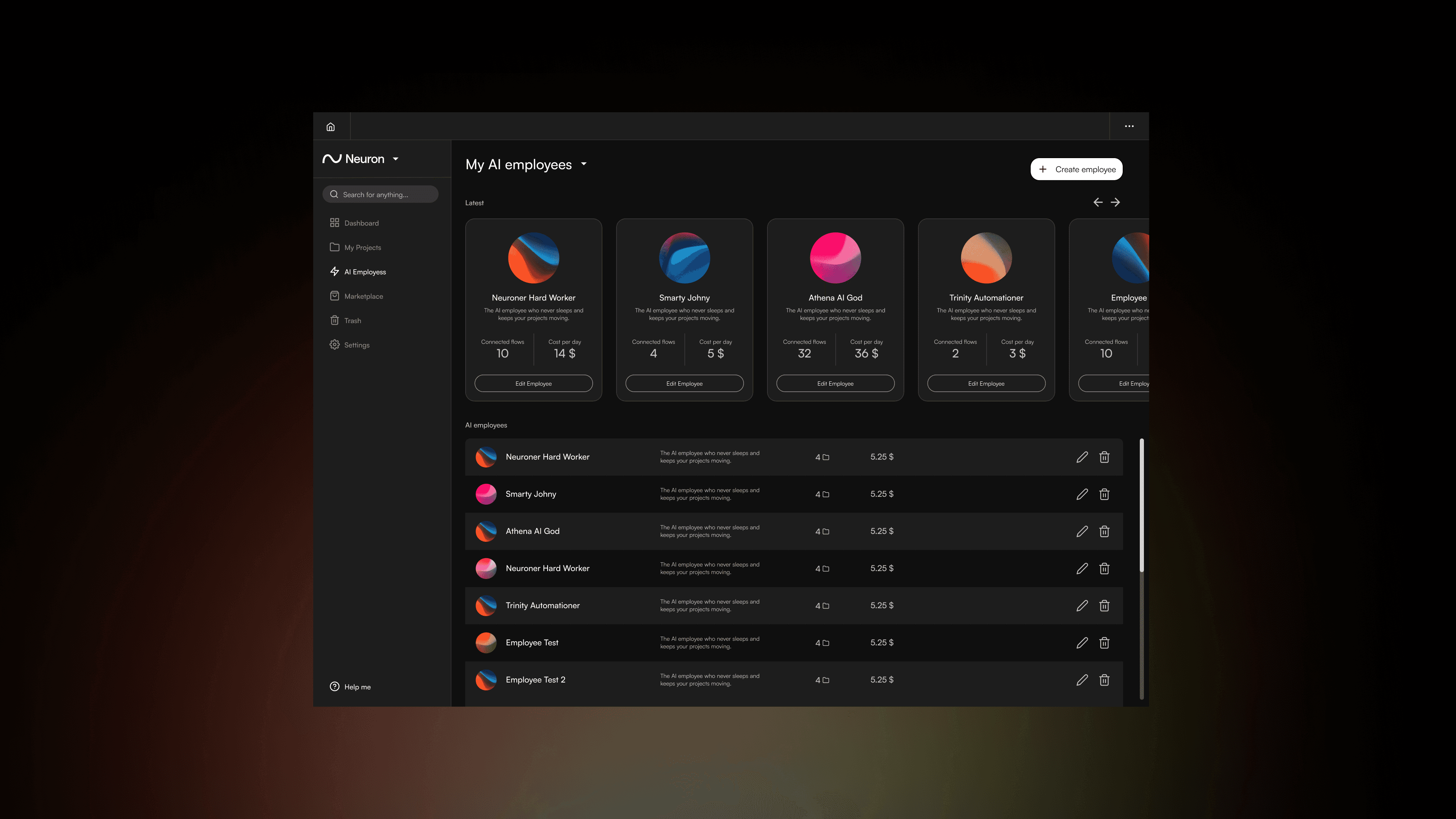
Task: Open the three-dots more options menu
Action: click(1129, 127)
